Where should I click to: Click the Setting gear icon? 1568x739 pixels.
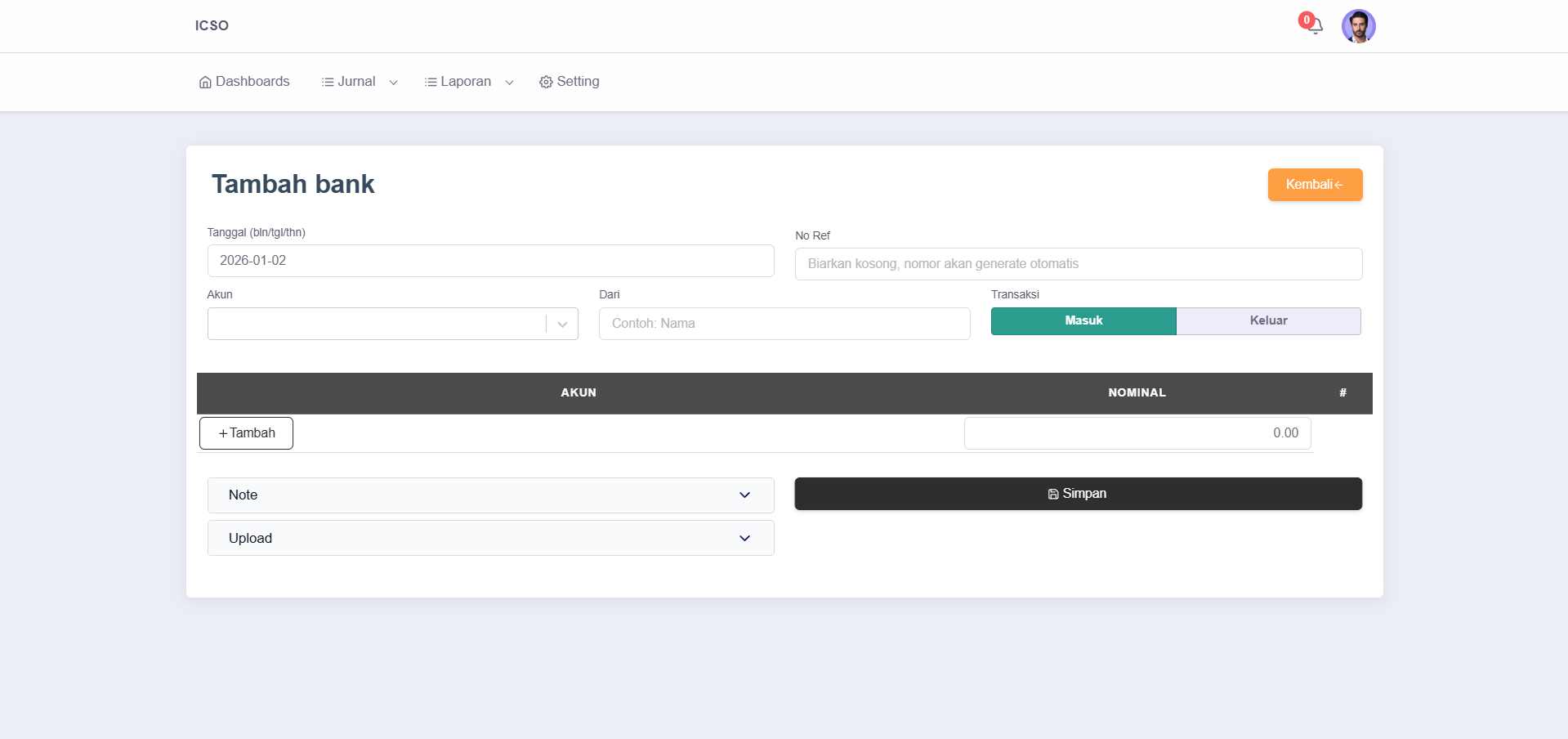(546, 82)
